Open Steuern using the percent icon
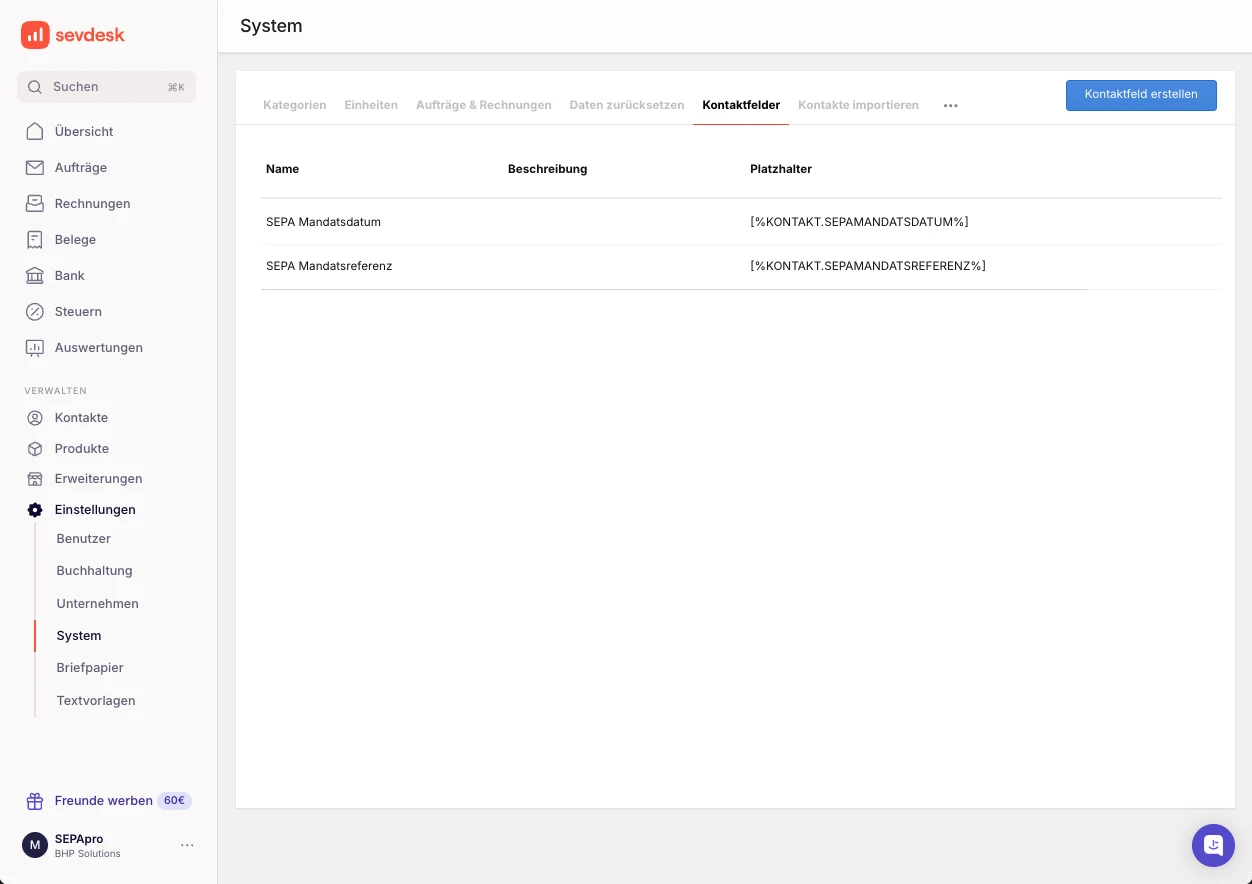The height and width of the screenshot is (884, 1252). (x=34, y=311)
